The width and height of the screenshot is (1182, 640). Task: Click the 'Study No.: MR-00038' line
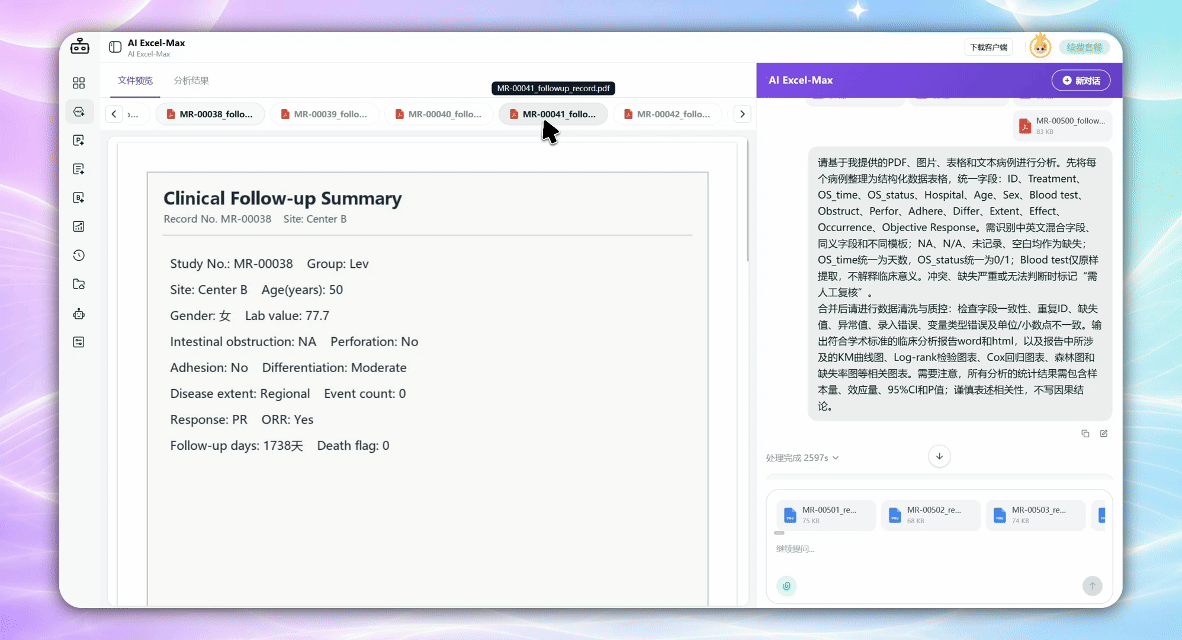[x=231, y=264]
